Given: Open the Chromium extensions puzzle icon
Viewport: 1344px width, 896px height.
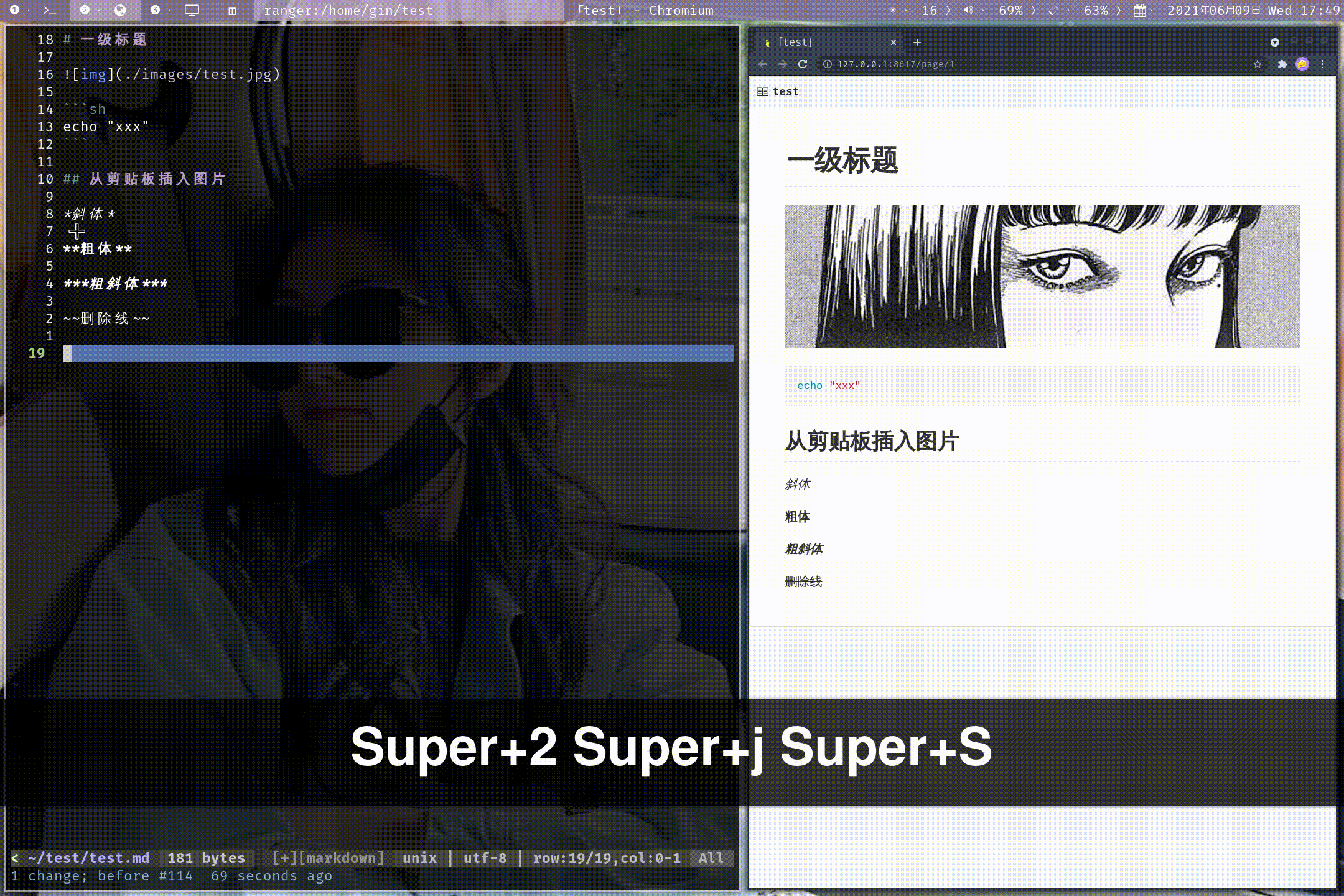Looking at the screenshot, I should tap(1282, 64).
